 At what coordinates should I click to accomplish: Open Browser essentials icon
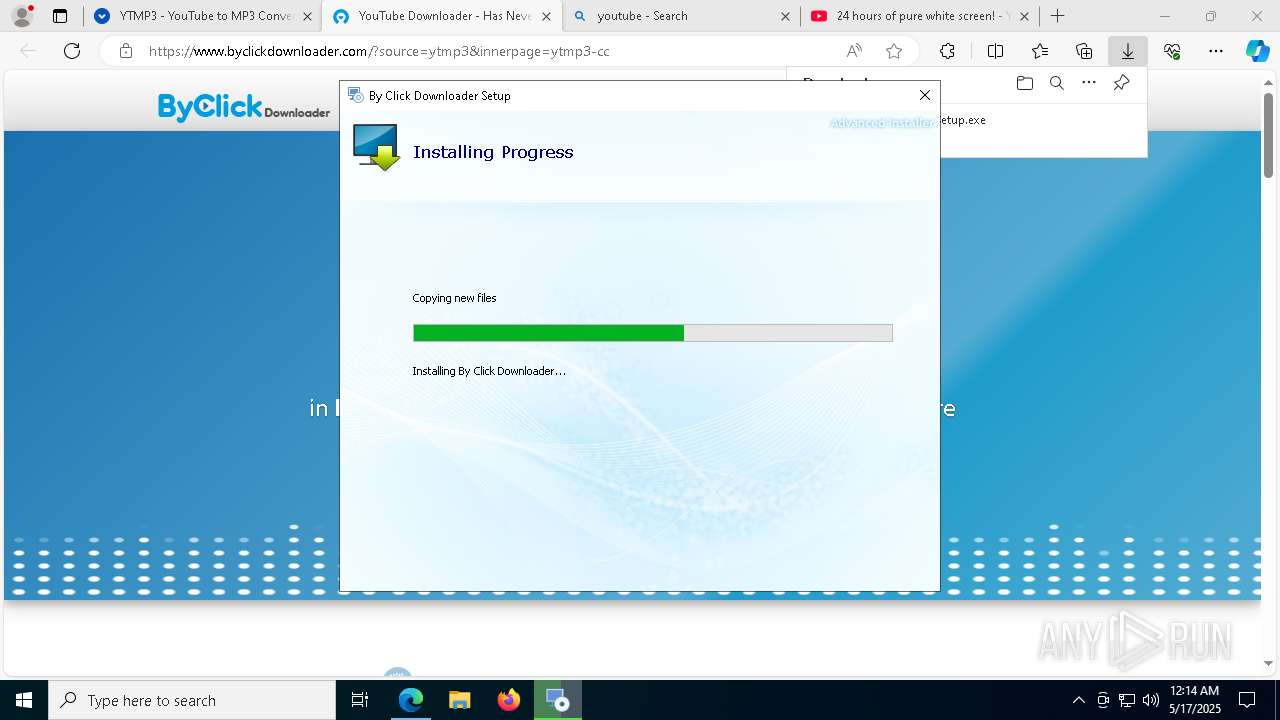pyautogui.click(x=1172, y=51)
